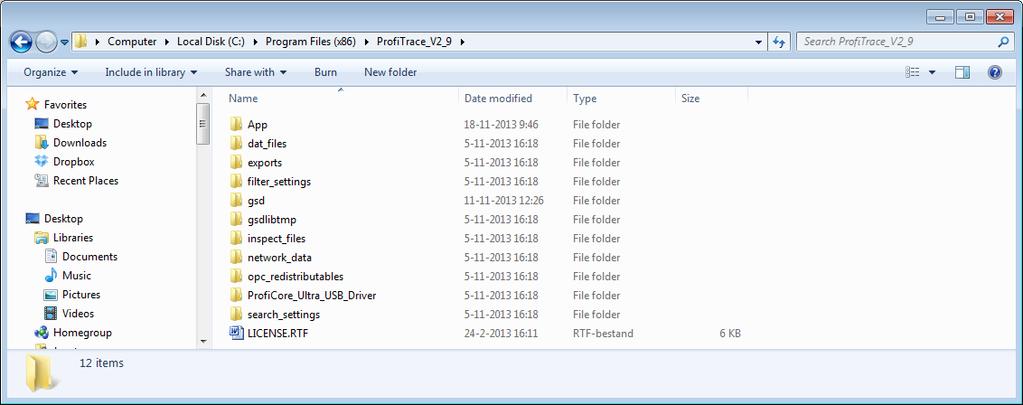Select the opc_redistributables folder icon
1023x405 pixels.
(x=236, y=276)
